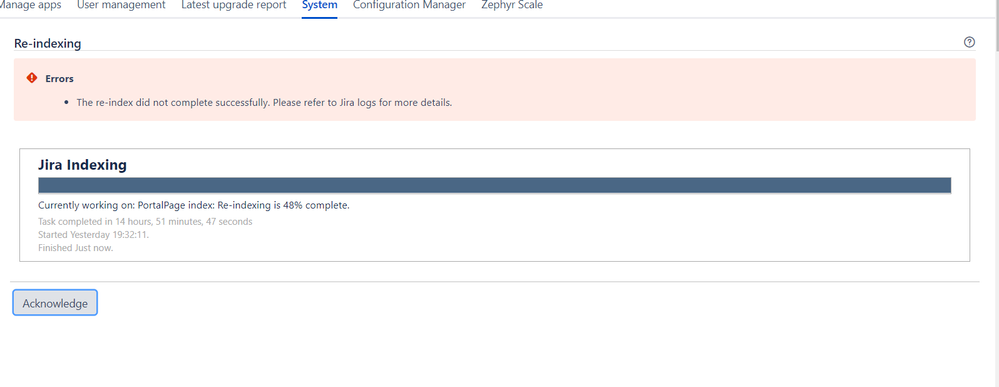Click the Task completed duration line
The width and height of the screenshot is (999, 387).
(145, 222)
